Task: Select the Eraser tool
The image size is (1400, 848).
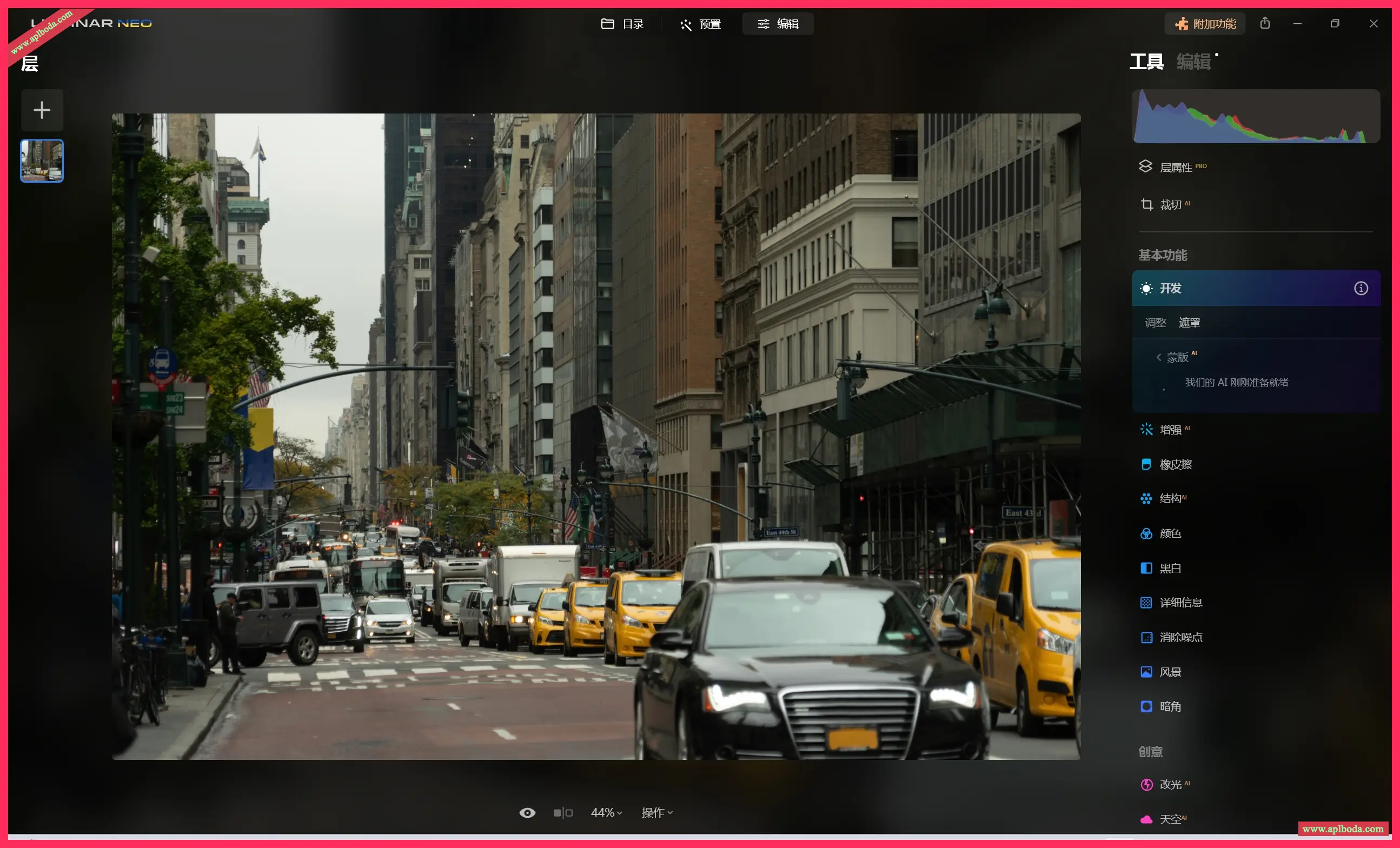Action: (1175, 465)
